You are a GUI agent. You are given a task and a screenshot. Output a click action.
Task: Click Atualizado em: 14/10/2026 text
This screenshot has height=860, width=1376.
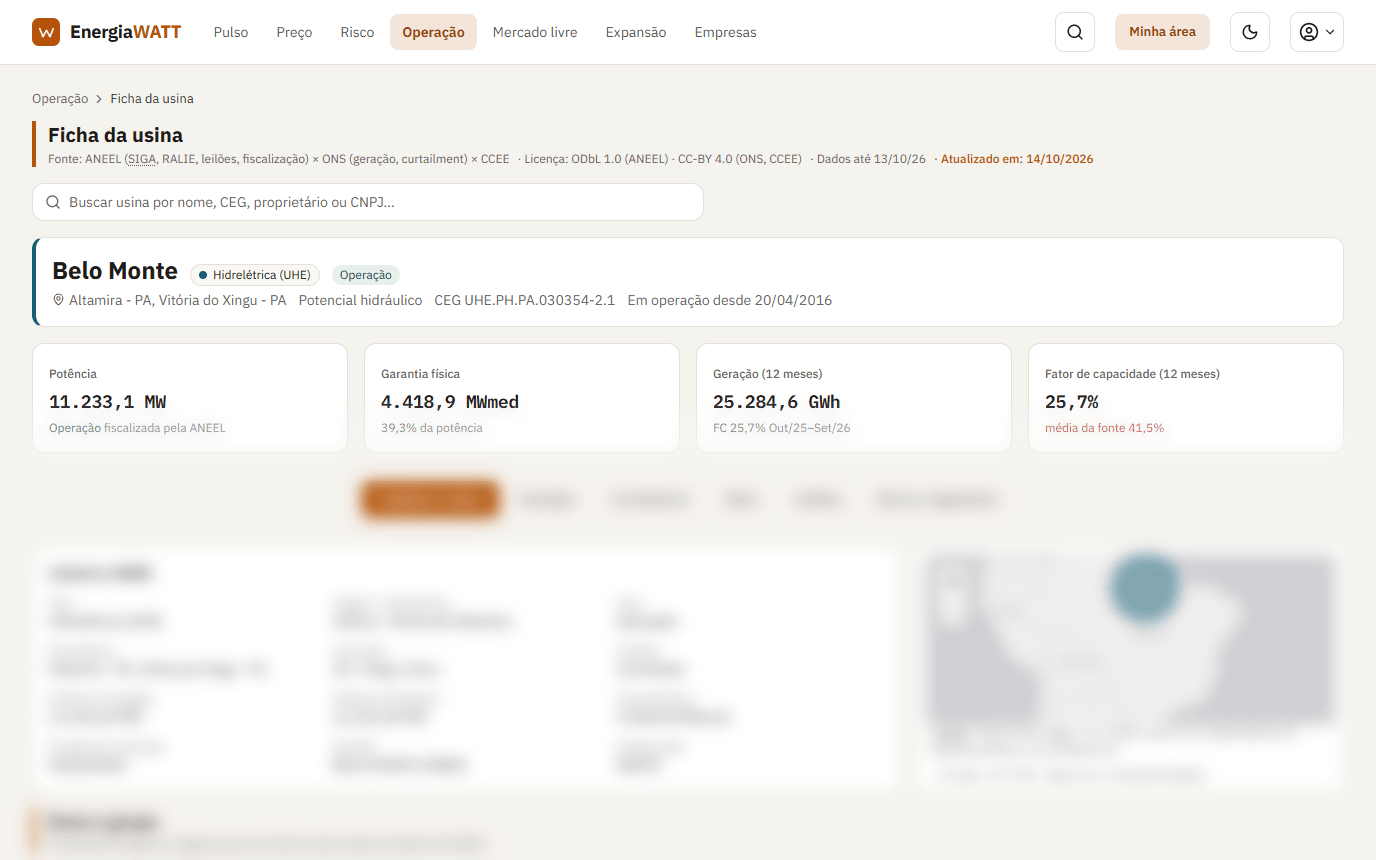point(1017,159)
